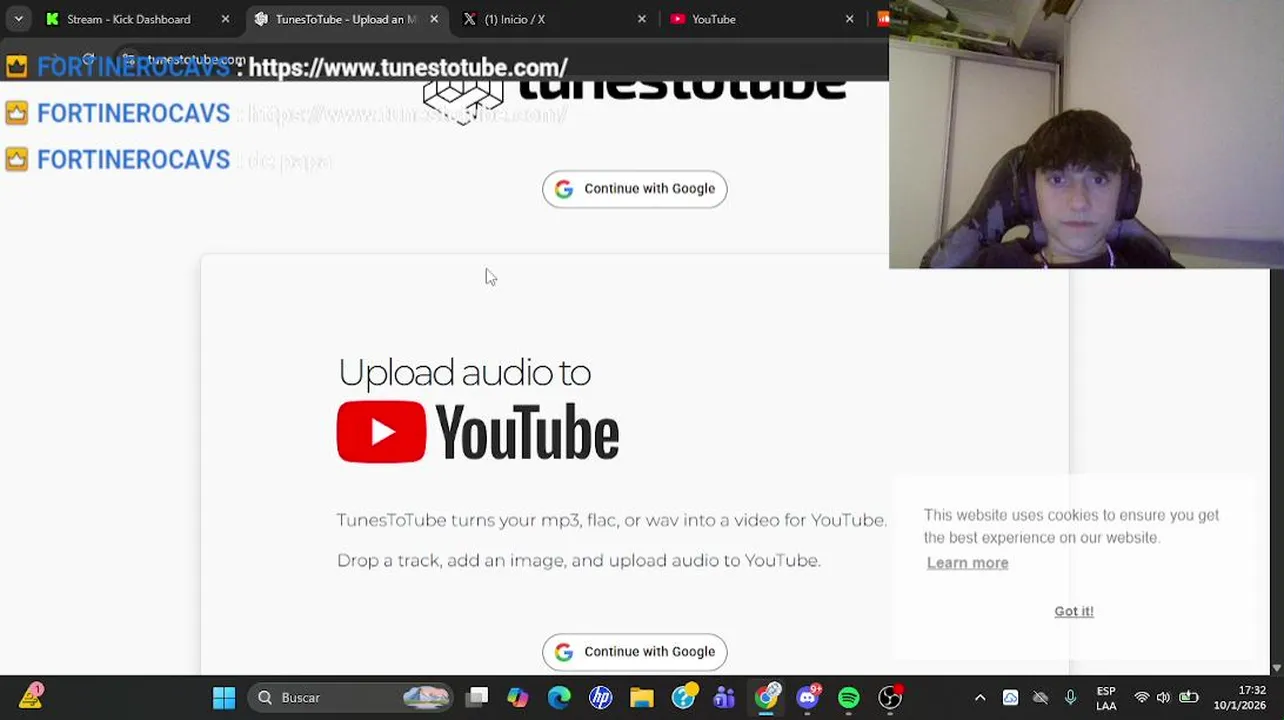Open the clock and date 17:32
This screenshot has width=1284, height=720.
coord(1240,698)
